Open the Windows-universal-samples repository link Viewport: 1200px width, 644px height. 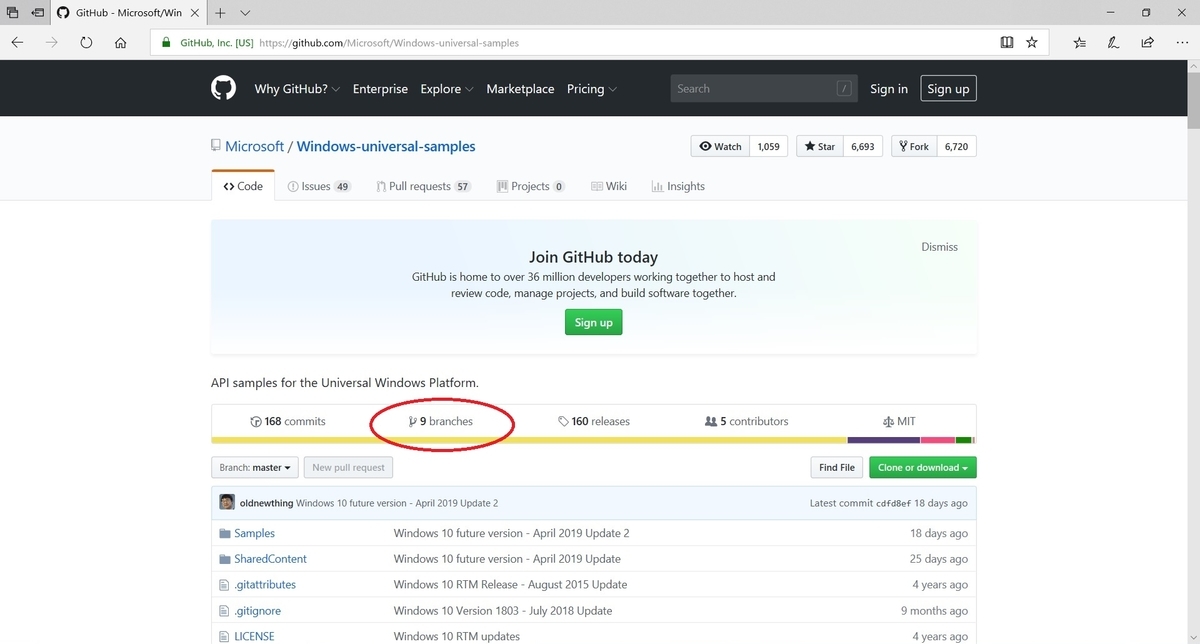tap(386, 146)
